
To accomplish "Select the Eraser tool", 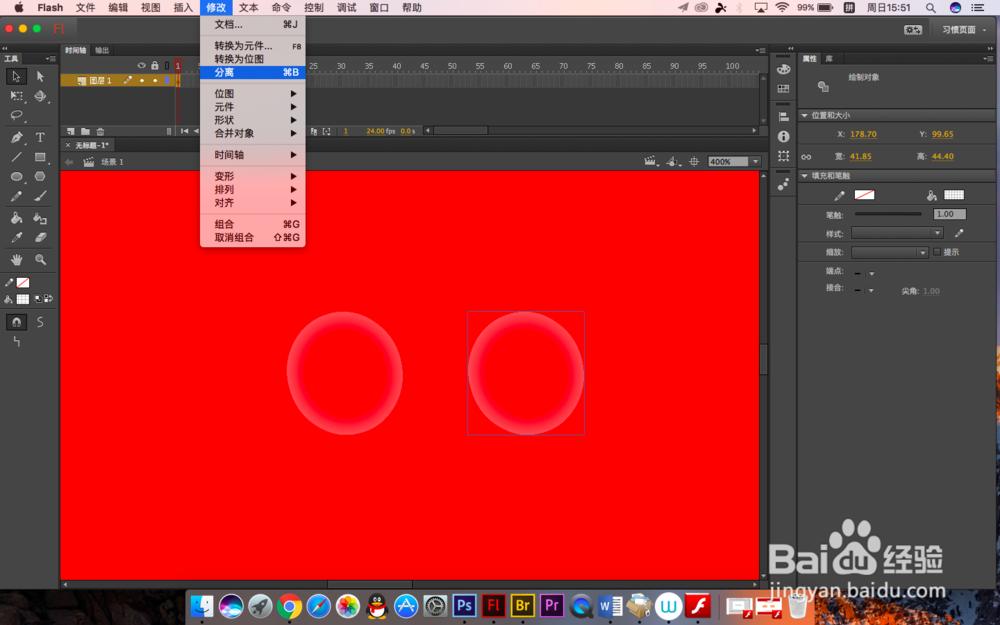I will coord(40,237).
